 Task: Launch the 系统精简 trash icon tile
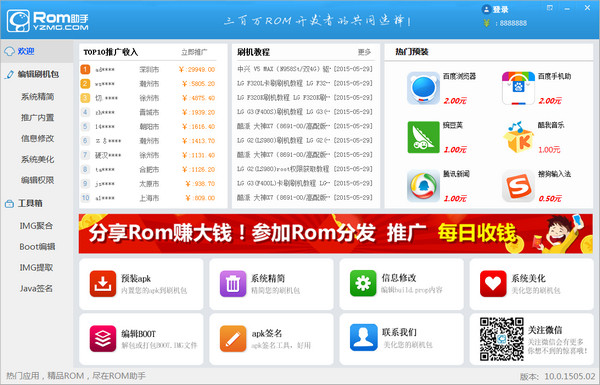(233, 284)
